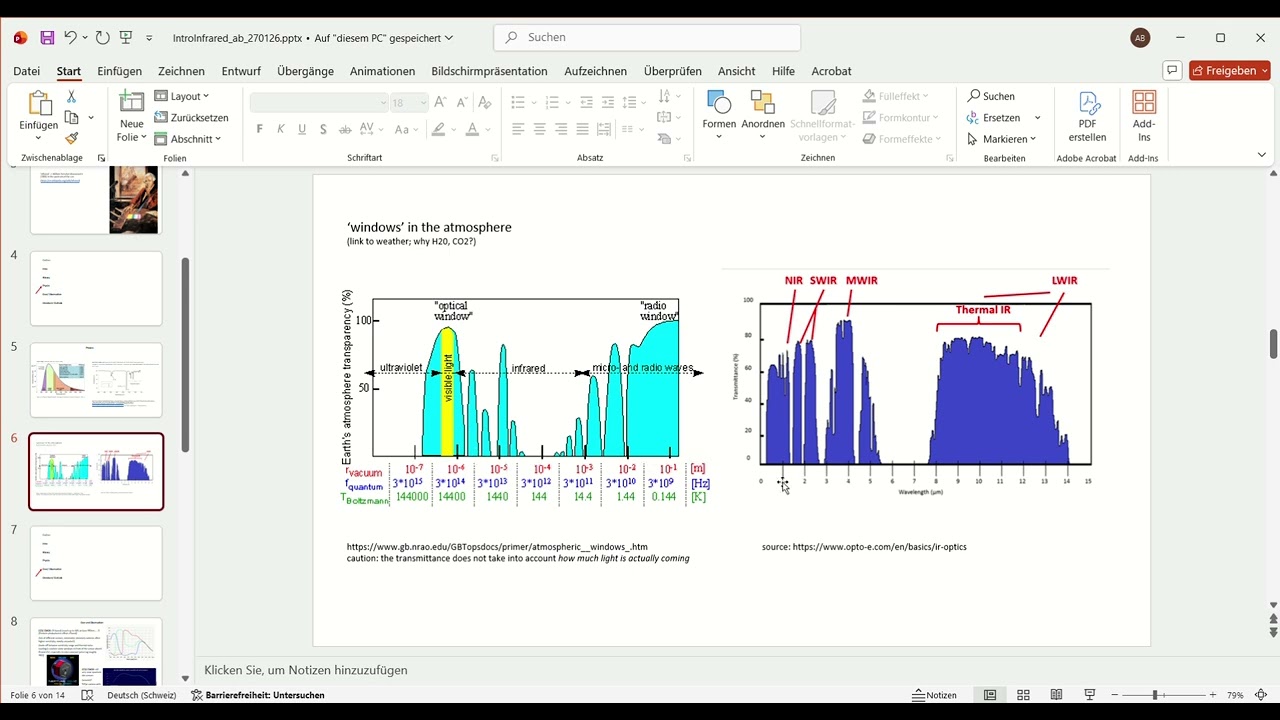1280x720 pixels.
Task: Align text right
Action: (561, 129)
